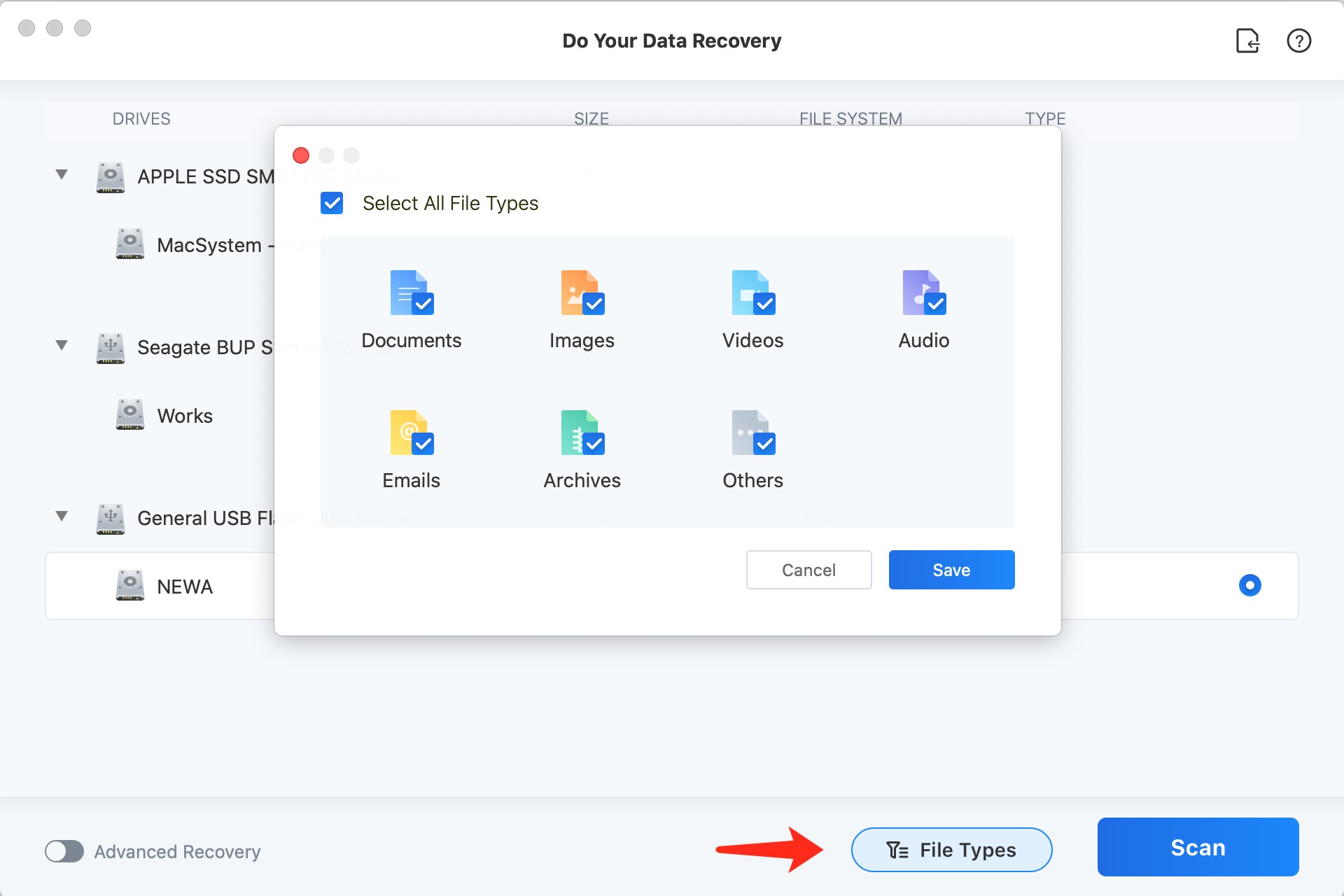The height and width of the screenshot is (896, 1344).
Task: Click the Cancel button
Action: tap(808, 570)
